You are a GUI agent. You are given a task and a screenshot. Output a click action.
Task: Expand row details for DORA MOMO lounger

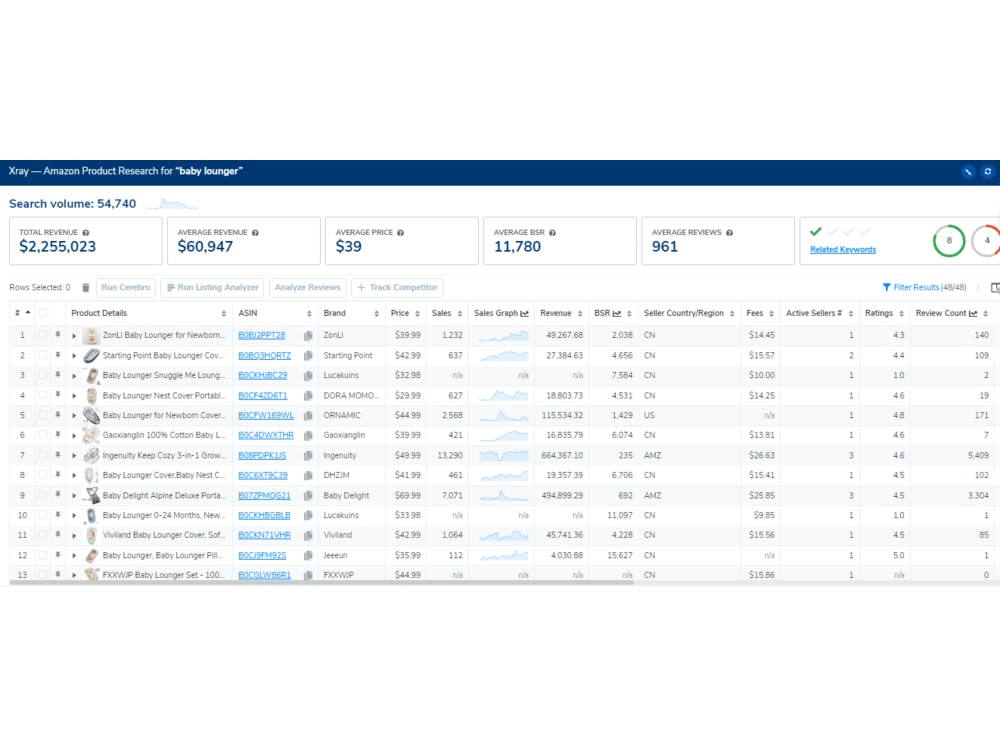point(74,396)
